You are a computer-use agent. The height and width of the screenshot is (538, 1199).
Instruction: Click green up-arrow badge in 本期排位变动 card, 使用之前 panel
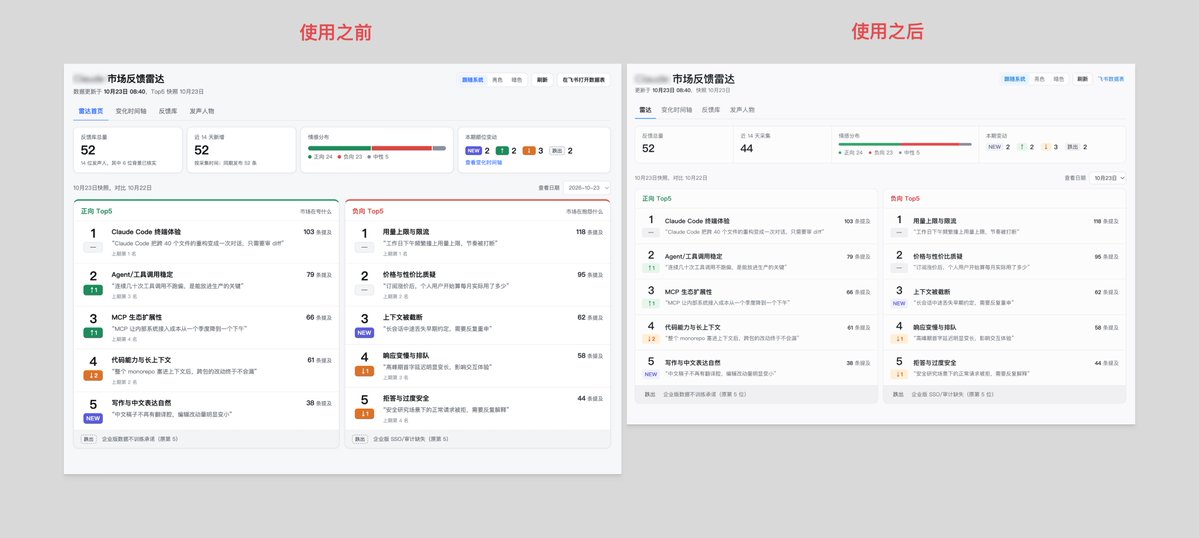(502, 151)
